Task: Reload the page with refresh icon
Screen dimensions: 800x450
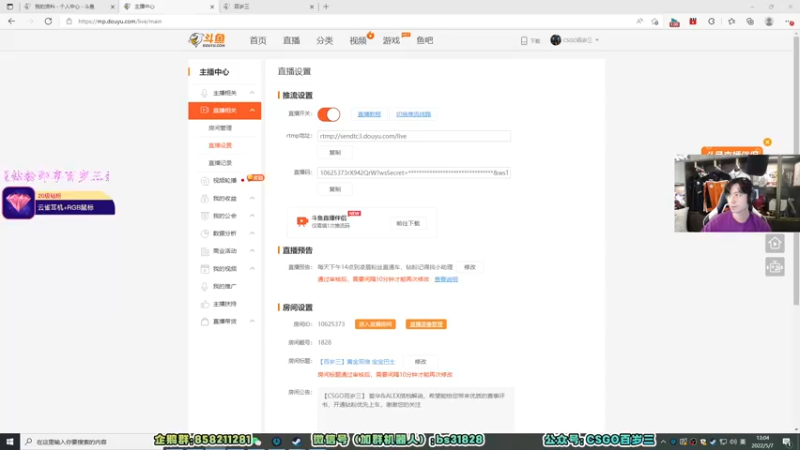Action: click(x=48, y=21)
